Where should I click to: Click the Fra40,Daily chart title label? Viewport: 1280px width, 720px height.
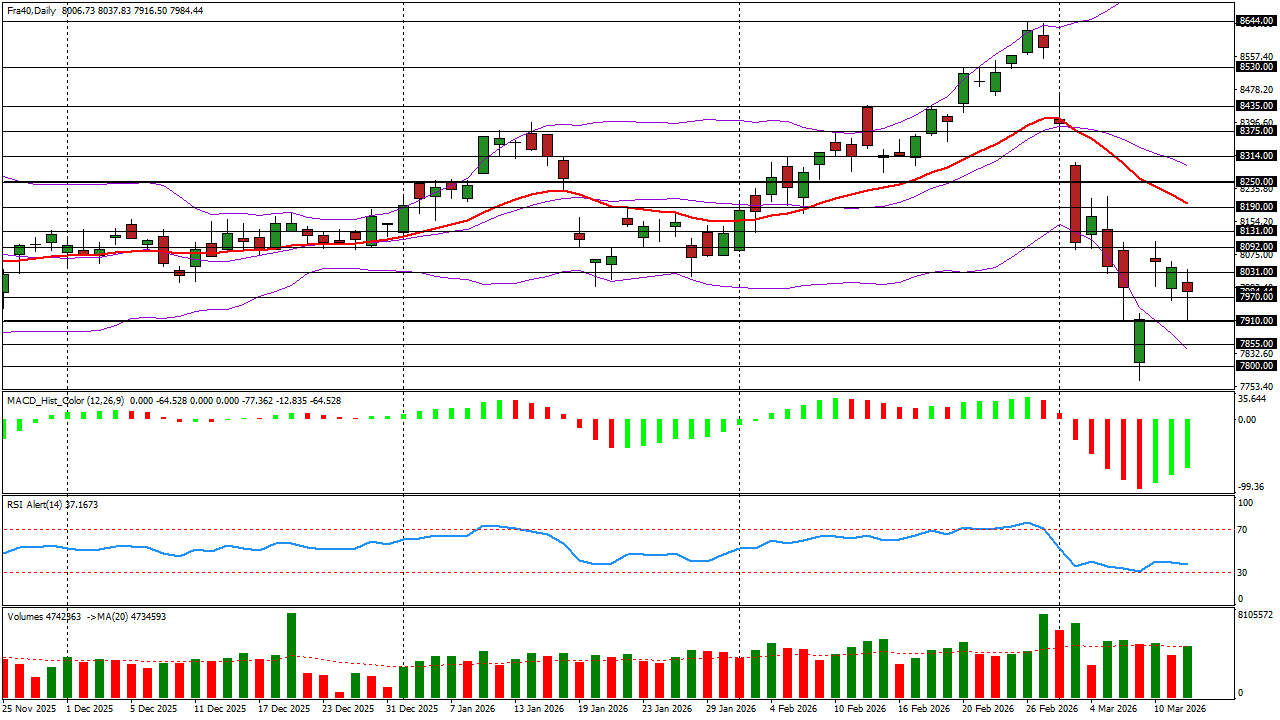(30, 10)
